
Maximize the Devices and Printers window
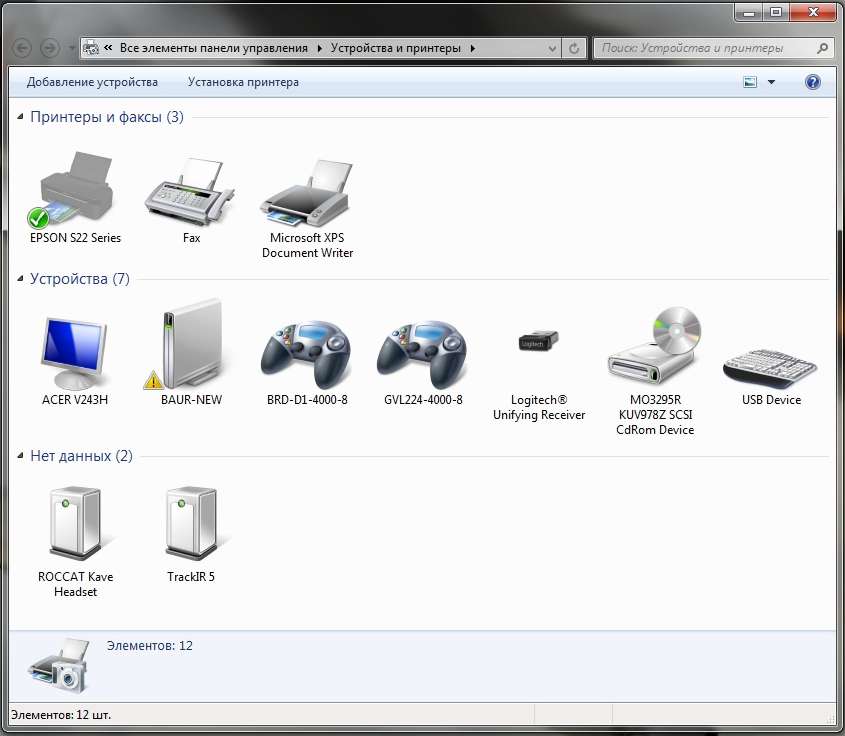[x=776, y=12]
